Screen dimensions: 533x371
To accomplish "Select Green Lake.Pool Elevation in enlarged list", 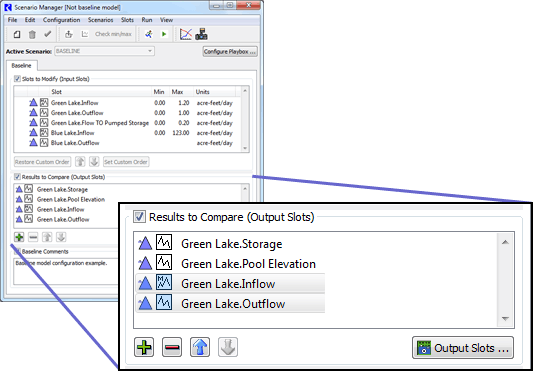I will pyautogui.click(x=248, y=264).
